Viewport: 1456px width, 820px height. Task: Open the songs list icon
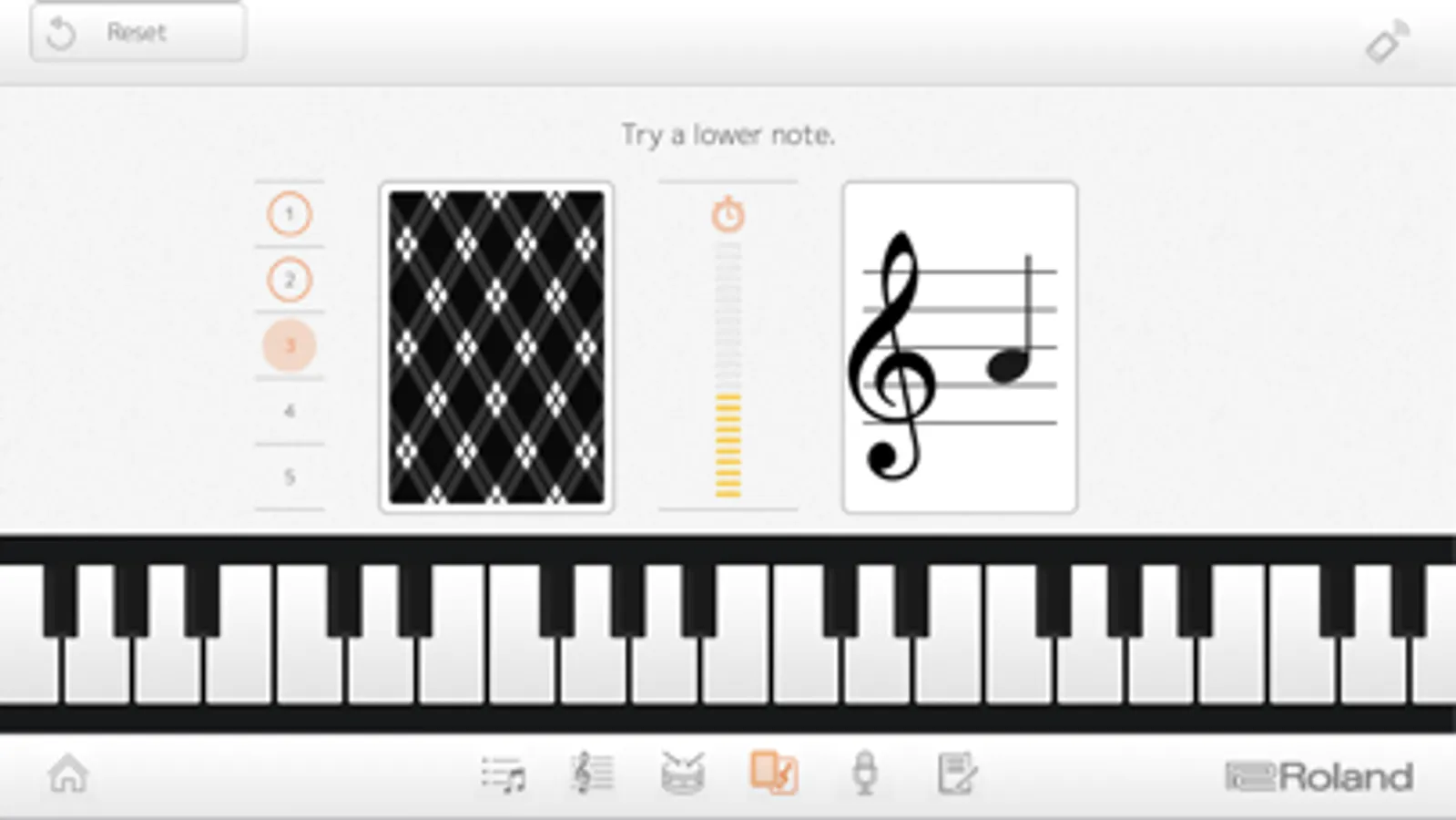504,775
